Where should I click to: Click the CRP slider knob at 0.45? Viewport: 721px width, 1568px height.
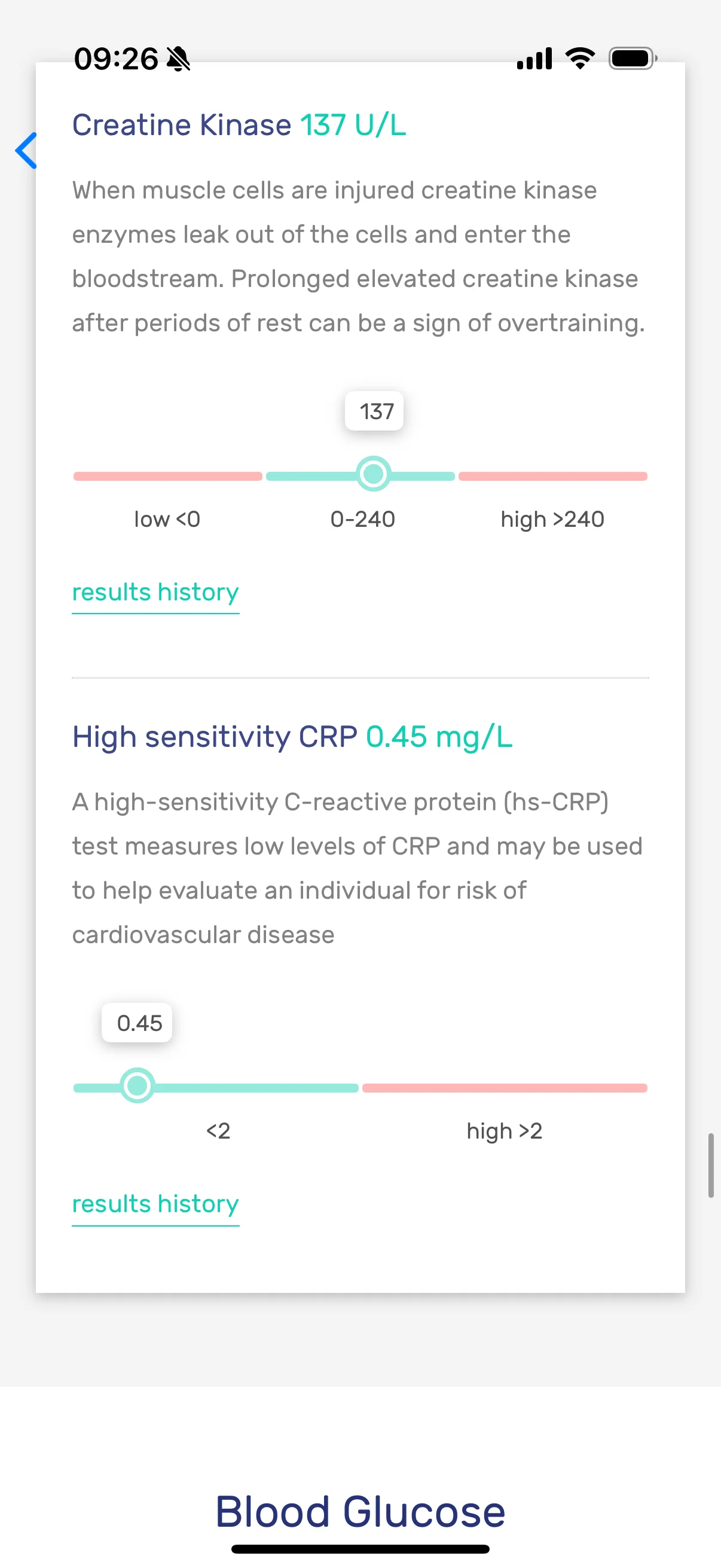(138, 1085)
